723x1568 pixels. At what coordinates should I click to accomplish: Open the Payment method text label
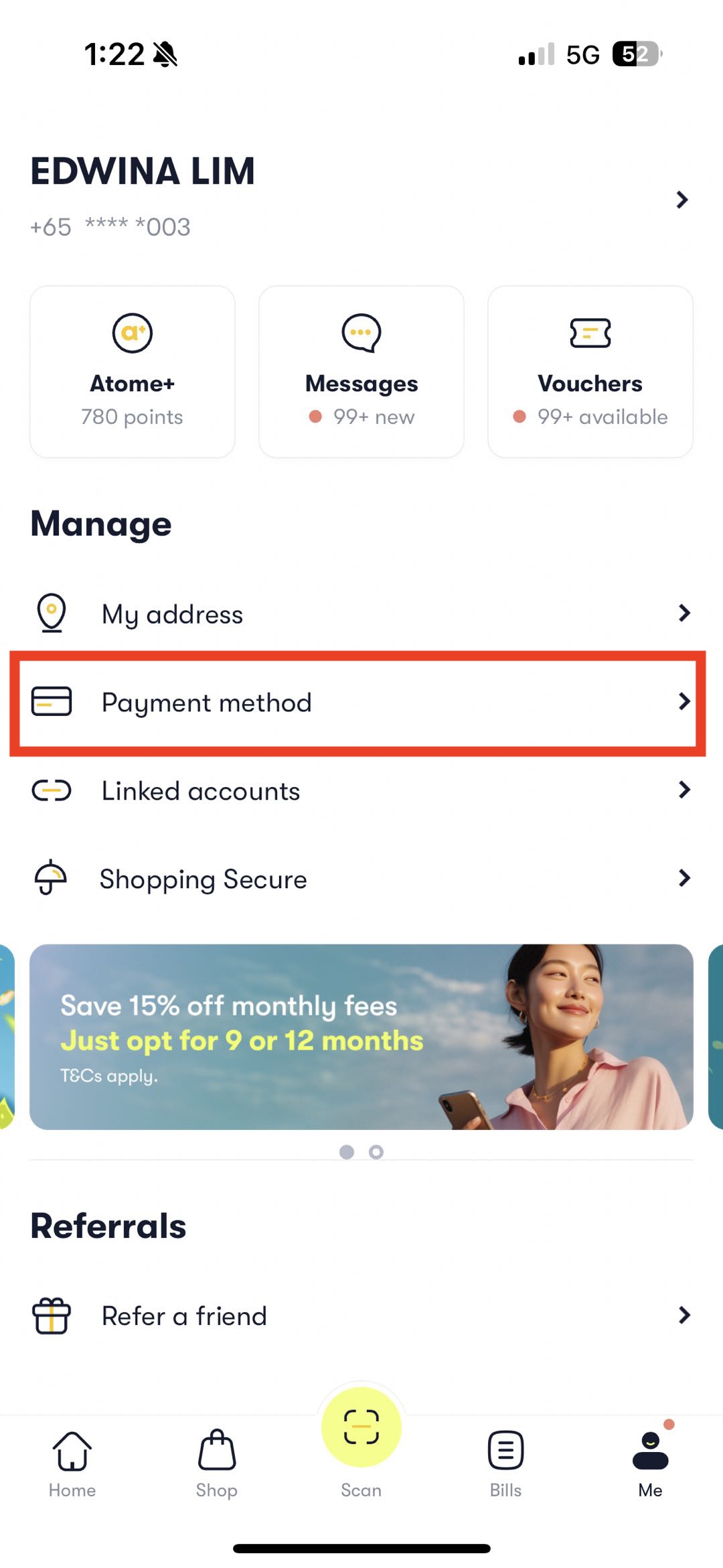(x=207, y=703)
